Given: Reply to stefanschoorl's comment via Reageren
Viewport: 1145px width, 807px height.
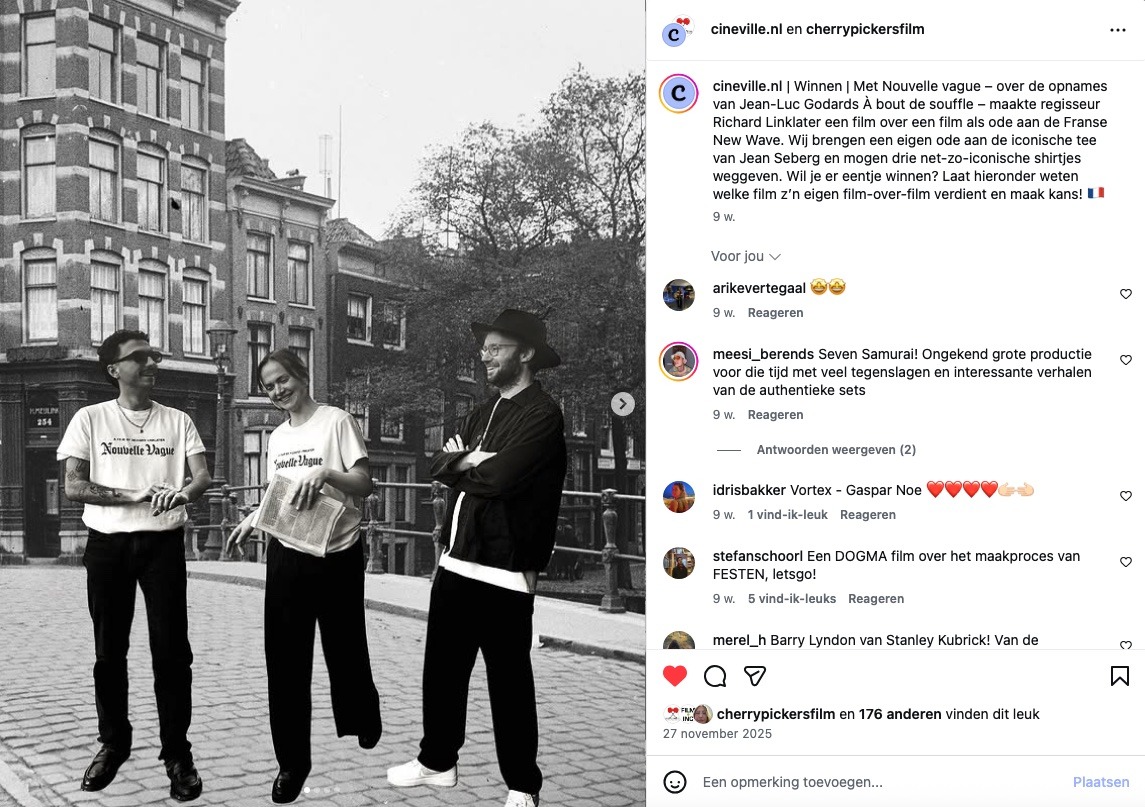Looking at the screenshot, I should pos(876,599).
